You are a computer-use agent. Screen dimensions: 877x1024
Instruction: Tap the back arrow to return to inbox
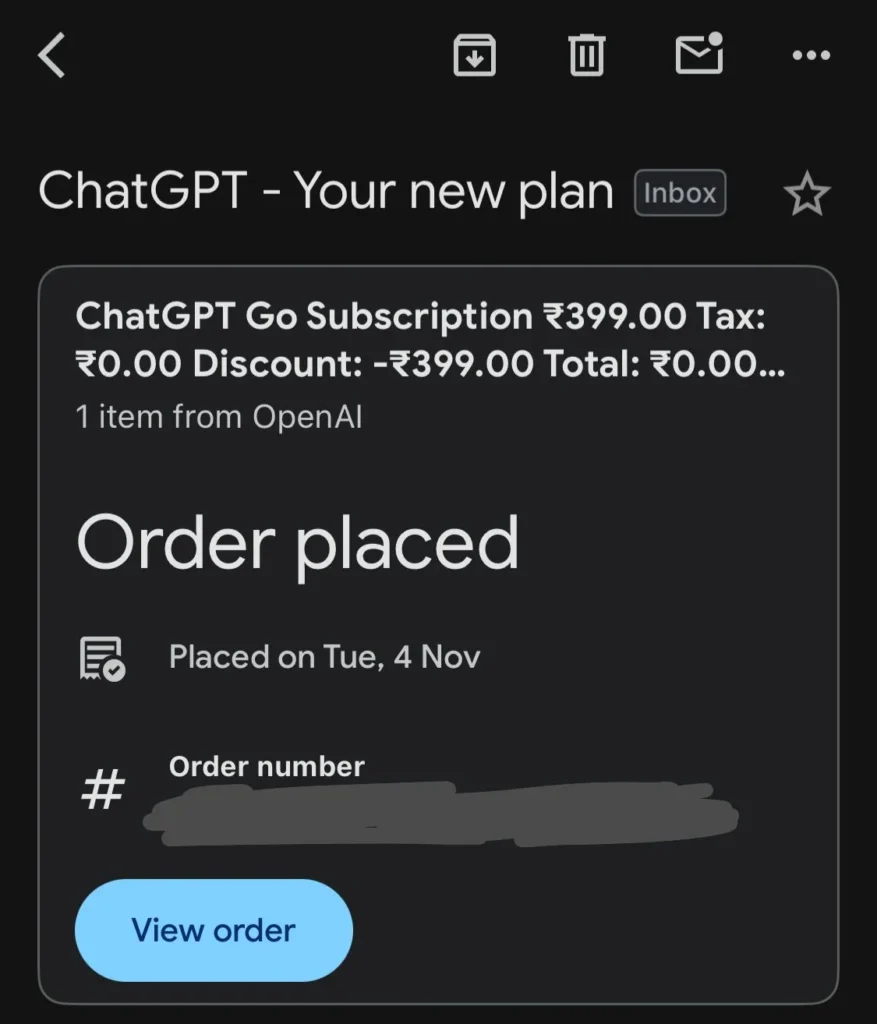click(x=50, y=55)
